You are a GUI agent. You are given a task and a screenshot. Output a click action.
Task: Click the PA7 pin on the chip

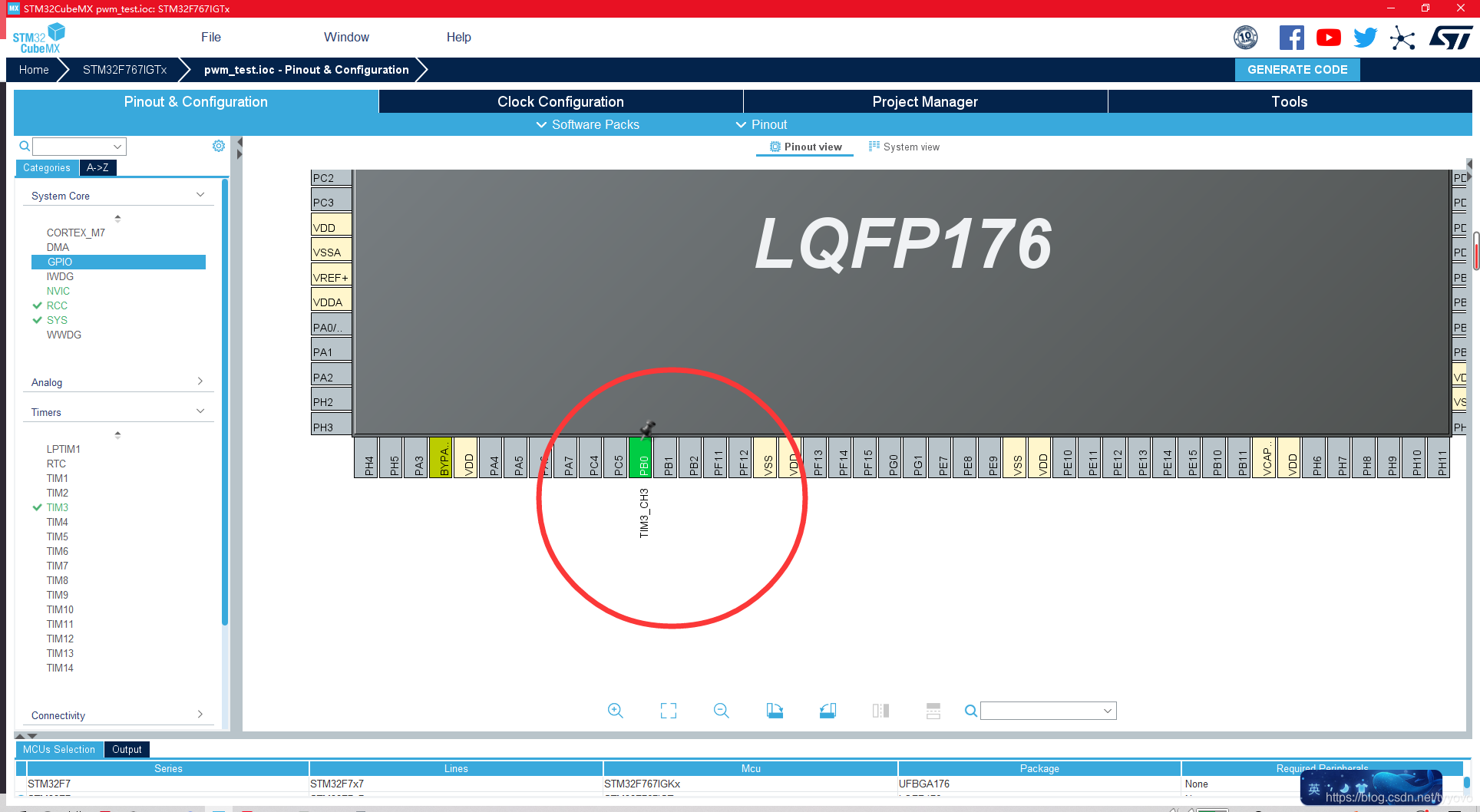(x=565, y=457)
